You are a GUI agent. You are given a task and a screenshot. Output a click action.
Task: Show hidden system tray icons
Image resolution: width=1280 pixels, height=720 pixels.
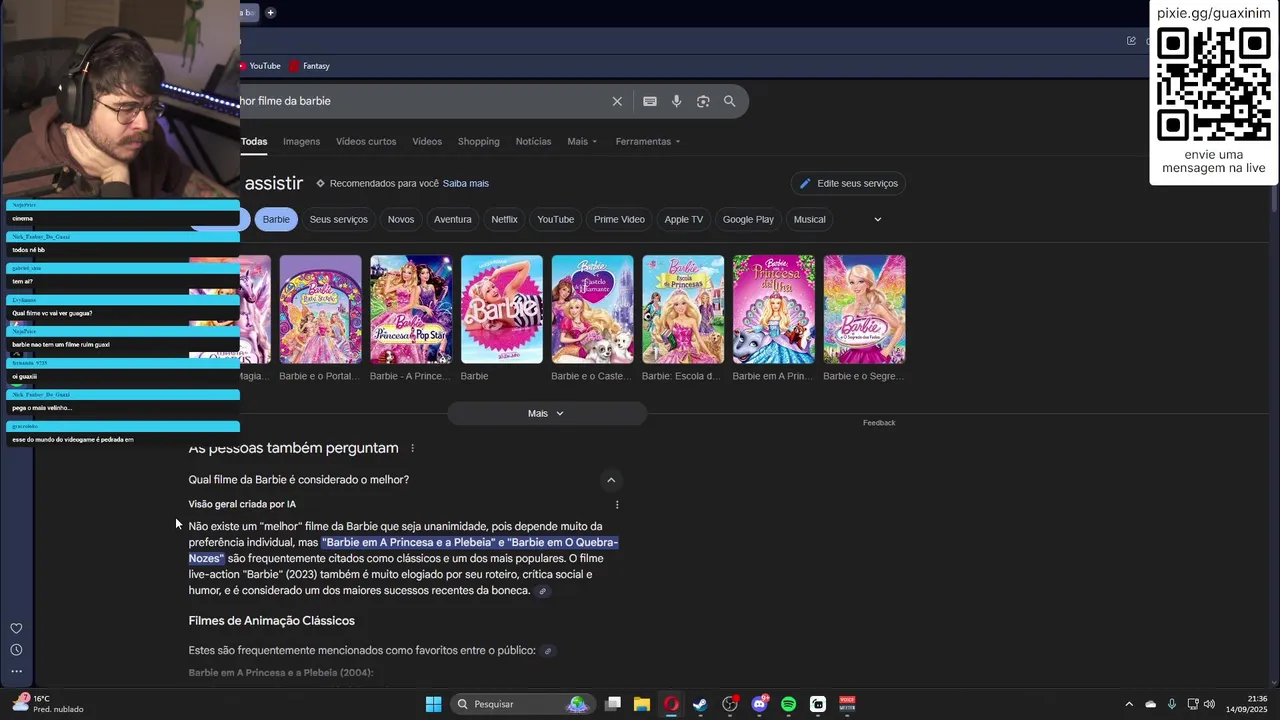coord(1129,704)
